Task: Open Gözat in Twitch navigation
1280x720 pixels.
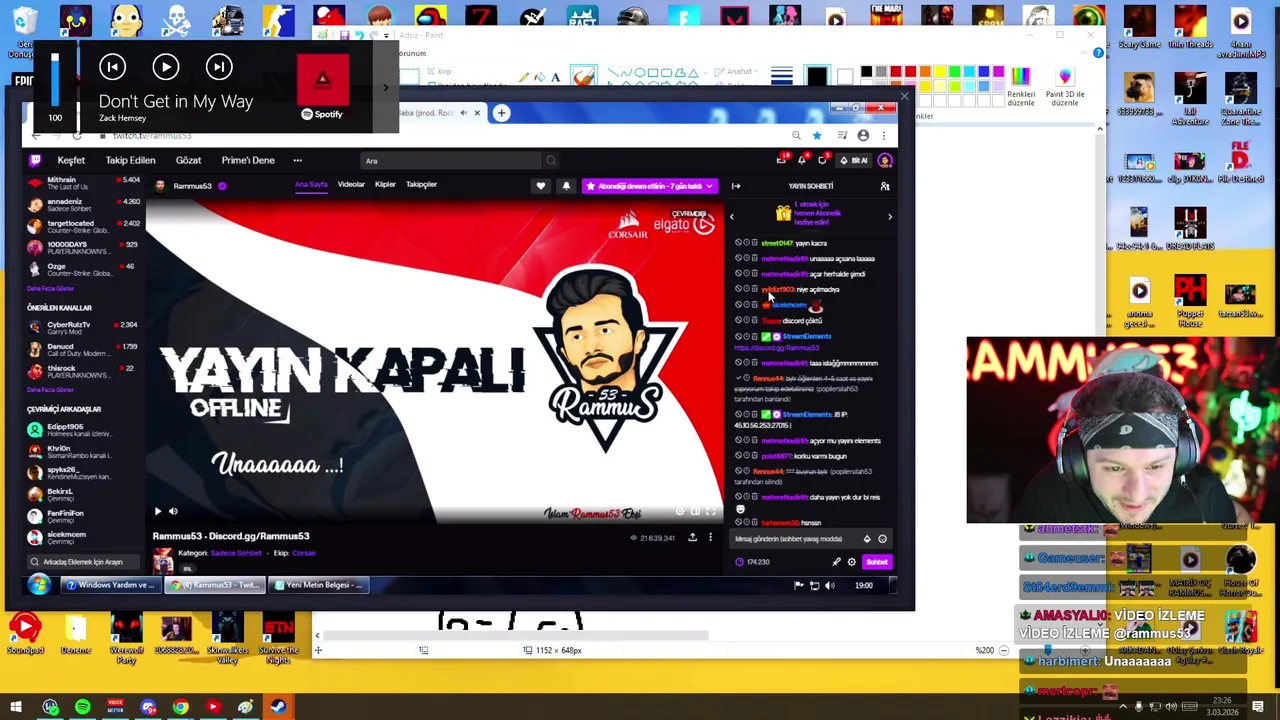Action: point(188,160)
